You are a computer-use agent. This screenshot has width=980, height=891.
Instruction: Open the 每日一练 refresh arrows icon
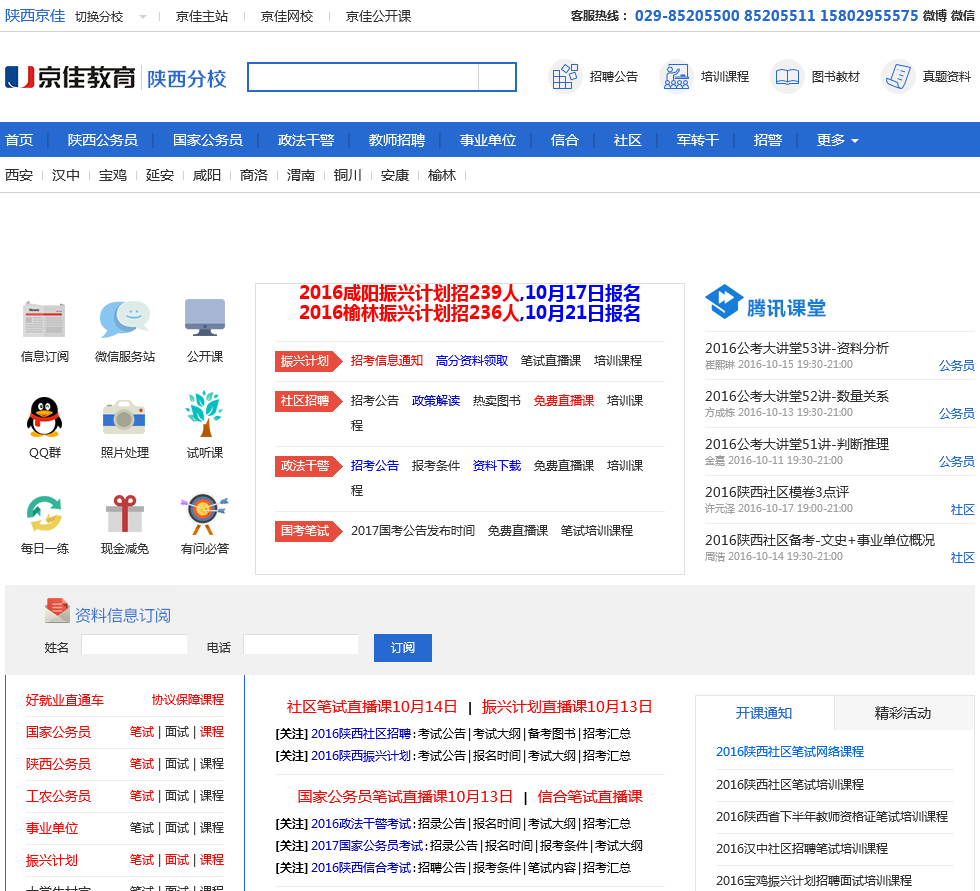[44, 514]
